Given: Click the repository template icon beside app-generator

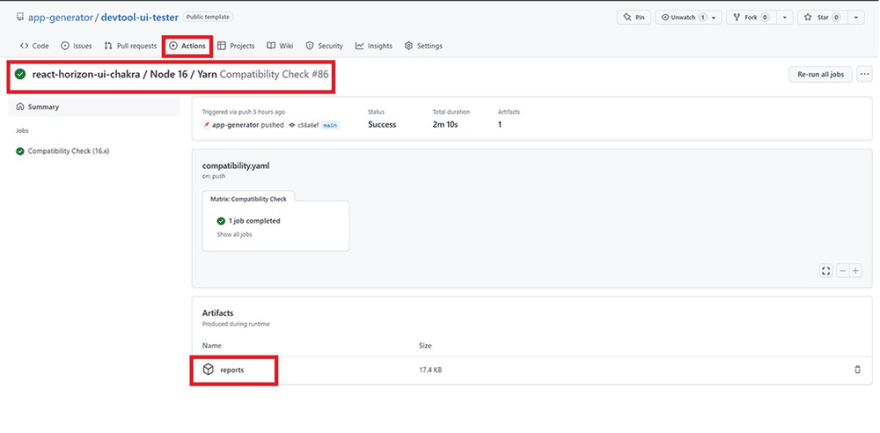Looking at the screenshot, I should point(20,17).
